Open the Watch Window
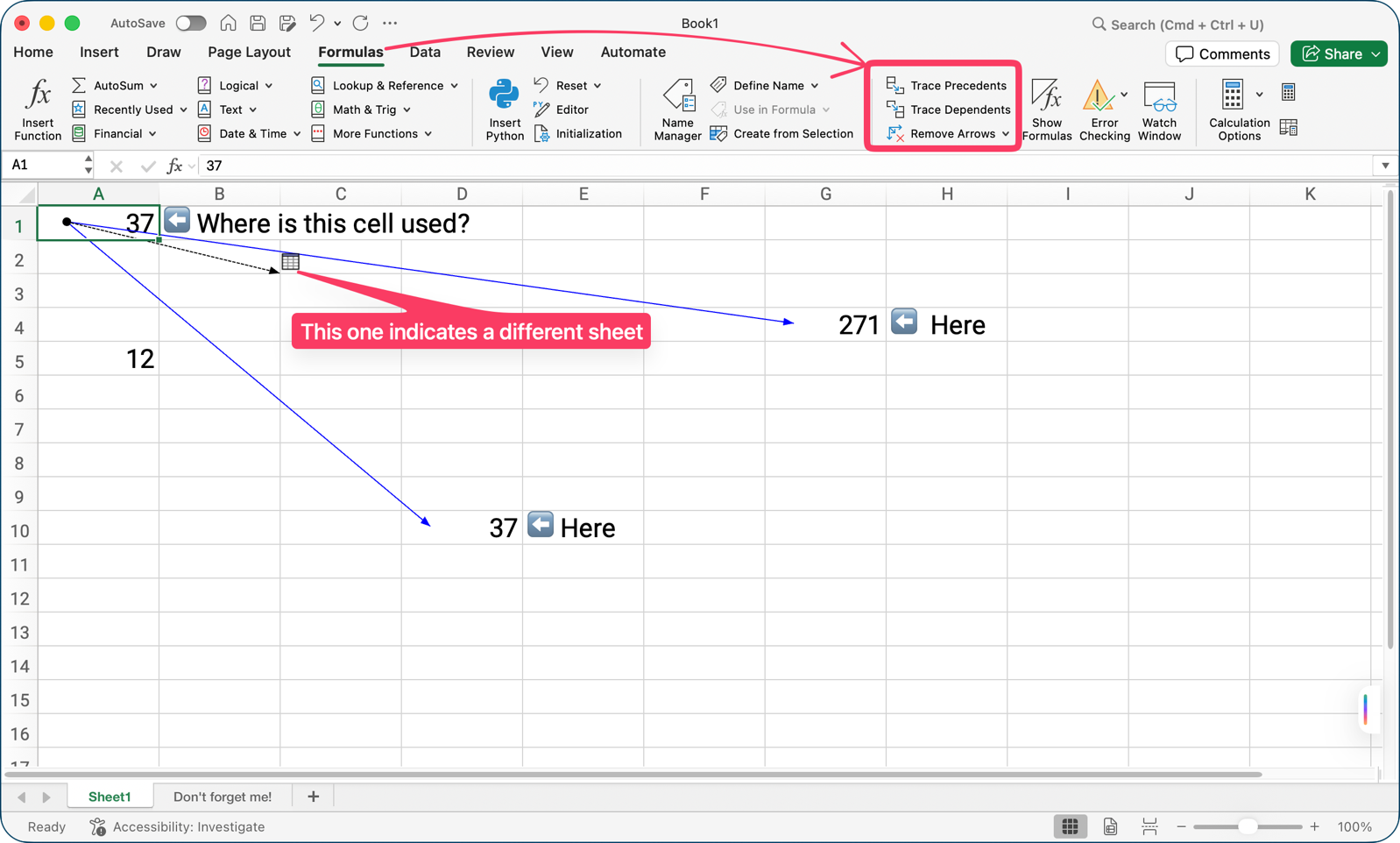This screenshot has width=1400, height=843. click(1159, 110)
